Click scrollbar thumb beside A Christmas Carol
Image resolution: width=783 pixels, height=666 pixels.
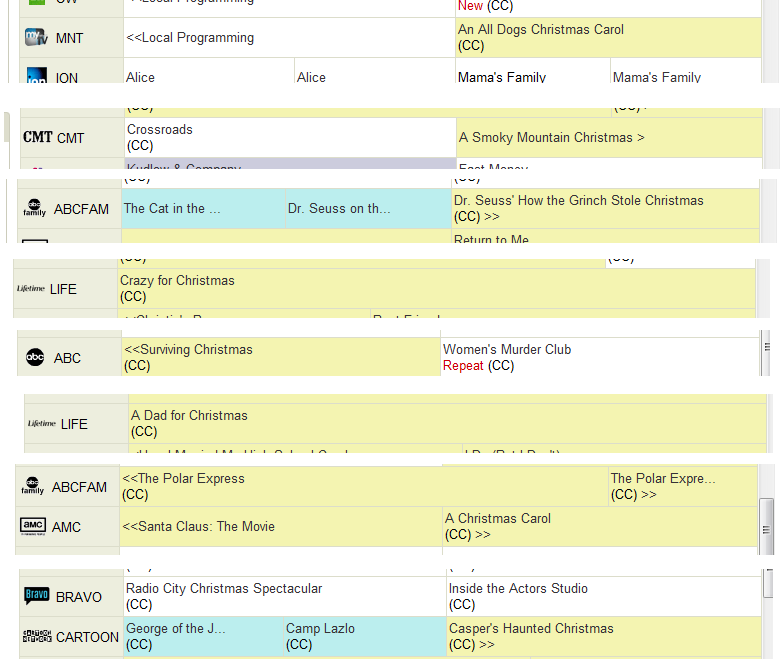pos(766,526)
